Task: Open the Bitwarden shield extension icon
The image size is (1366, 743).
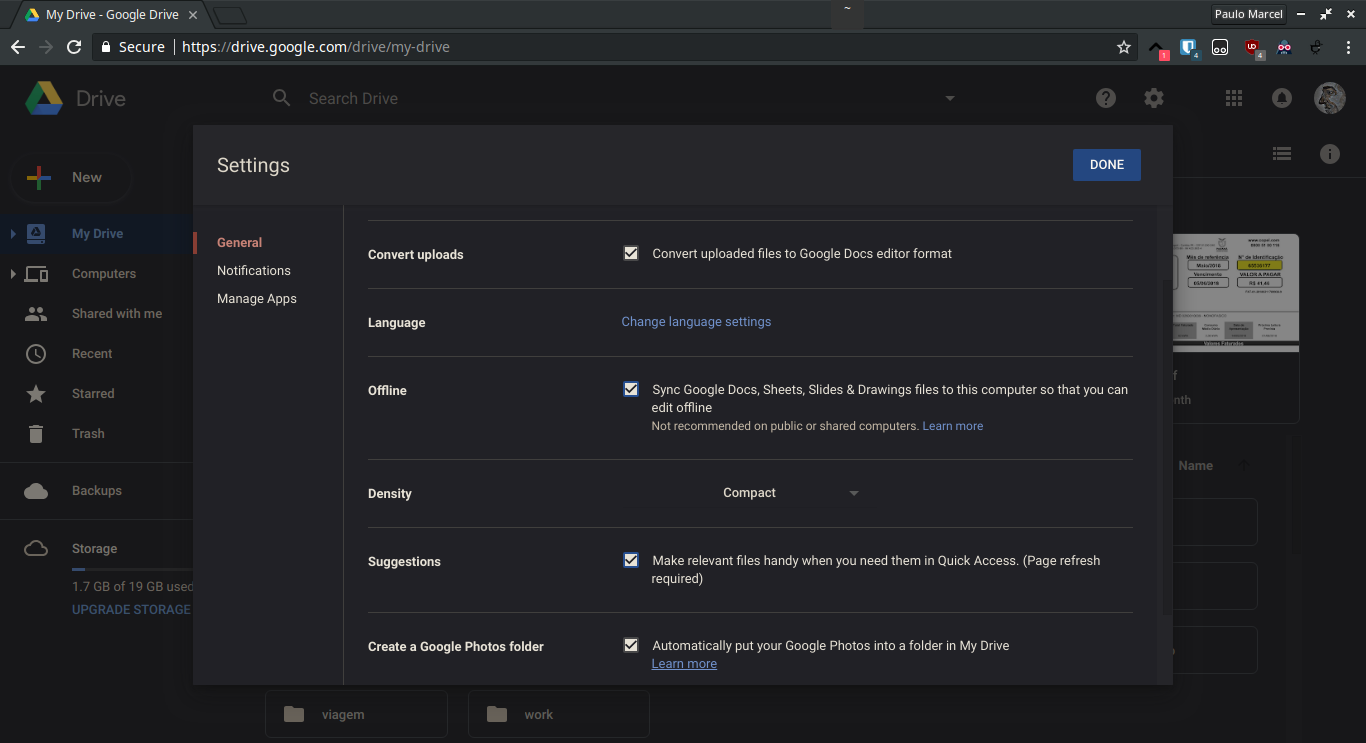Action: 1188,47
